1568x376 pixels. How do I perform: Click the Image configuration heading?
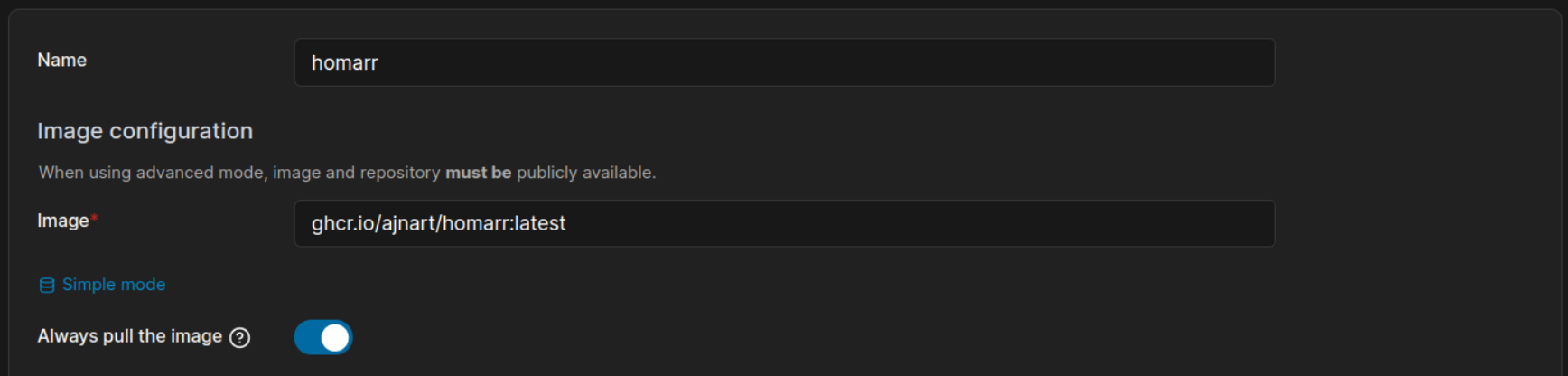[x=145, y=131]
